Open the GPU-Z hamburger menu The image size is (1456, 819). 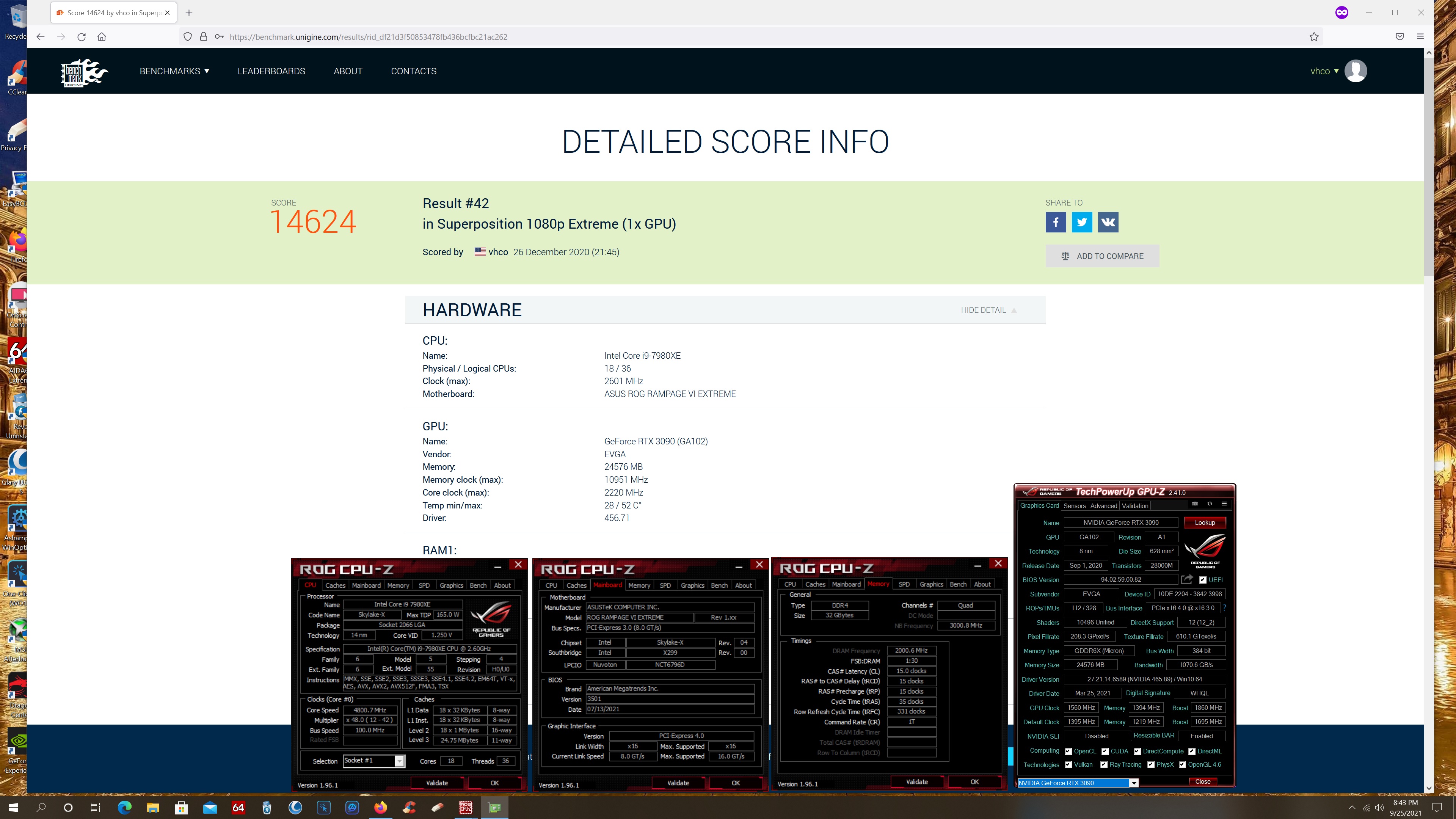[x=1224, y=504]
